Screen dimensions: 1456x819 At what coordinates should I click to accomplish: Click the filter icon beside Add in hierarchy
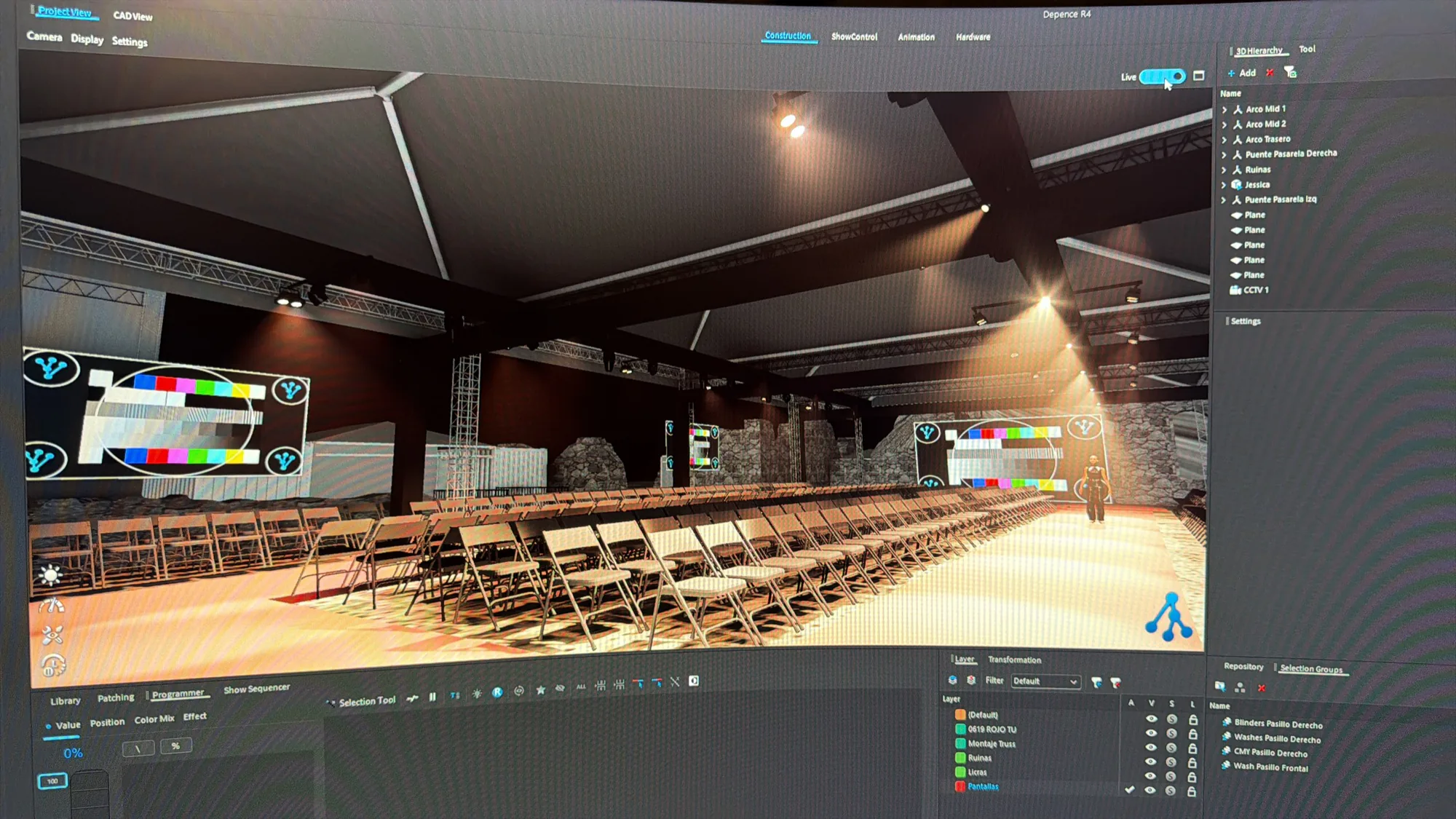1290,72
